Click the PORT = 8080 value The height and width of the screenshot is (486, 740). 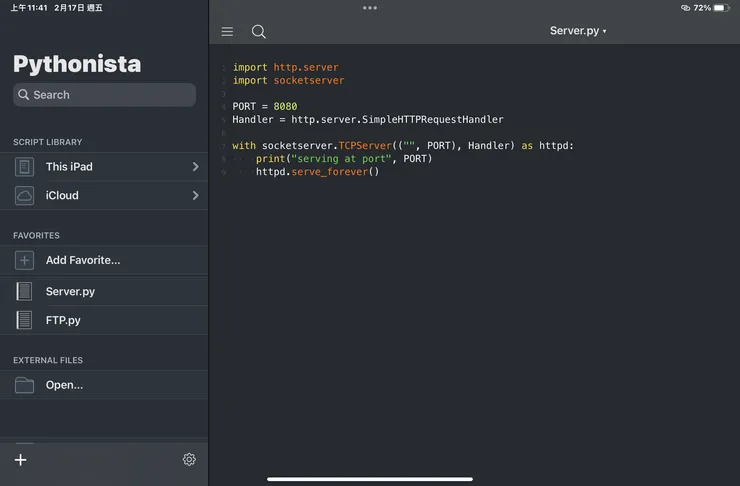point(285,107)
